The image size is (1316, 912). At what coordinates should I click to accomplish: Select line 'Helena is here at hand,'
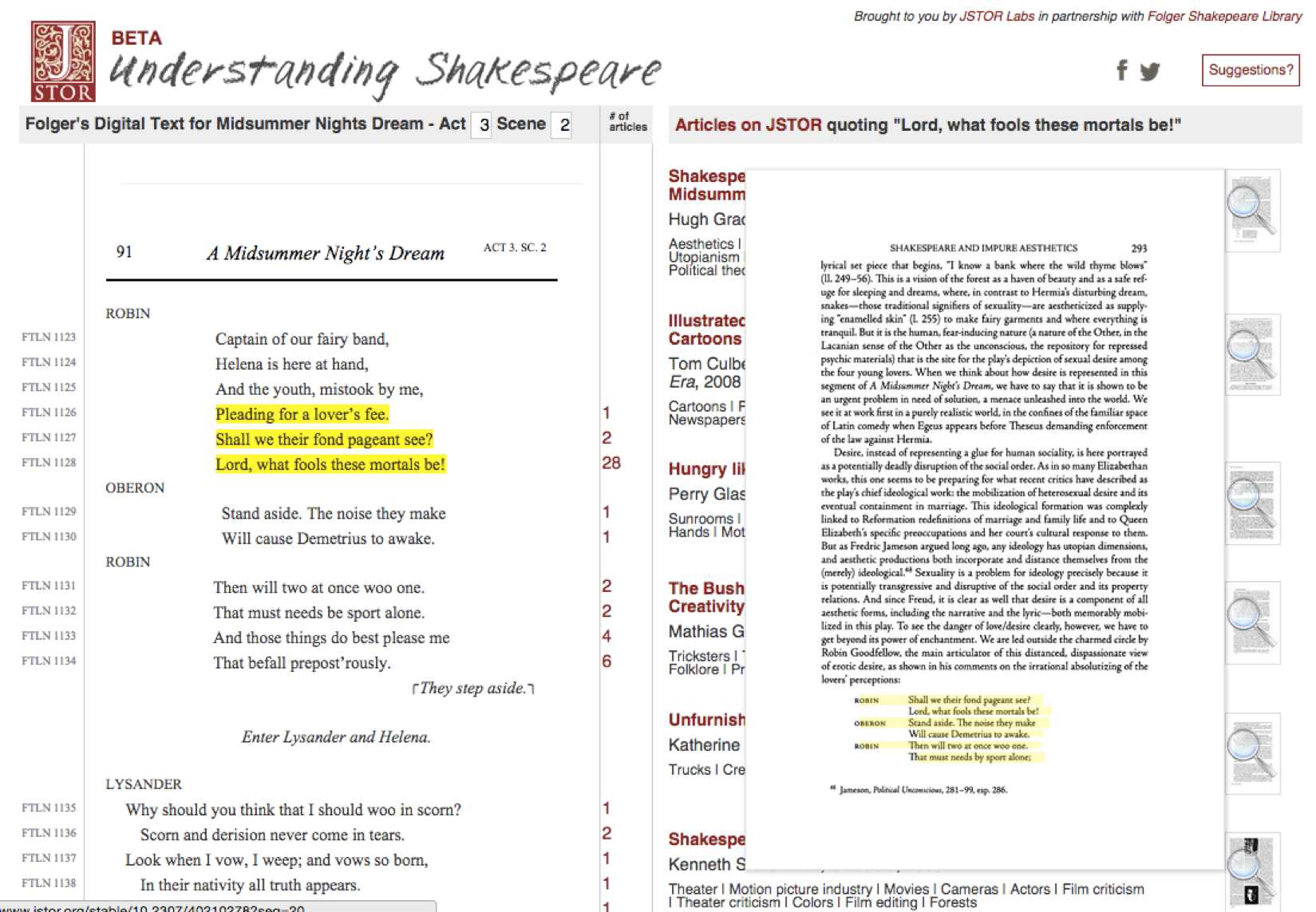coord(292,365)
